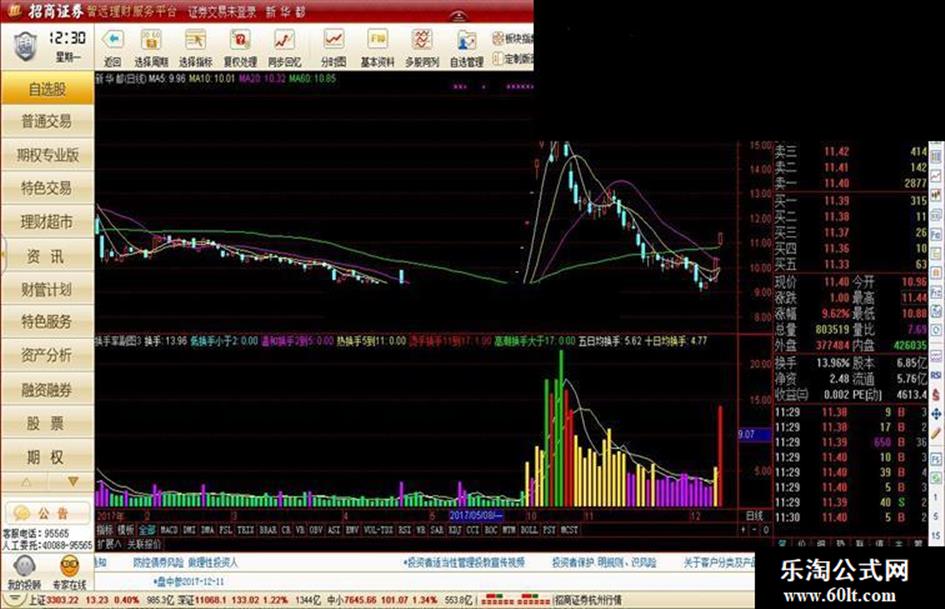Screen dimensions: 945x609
Task: Open the 理财超市 sidebar menu
Action: 47,222
